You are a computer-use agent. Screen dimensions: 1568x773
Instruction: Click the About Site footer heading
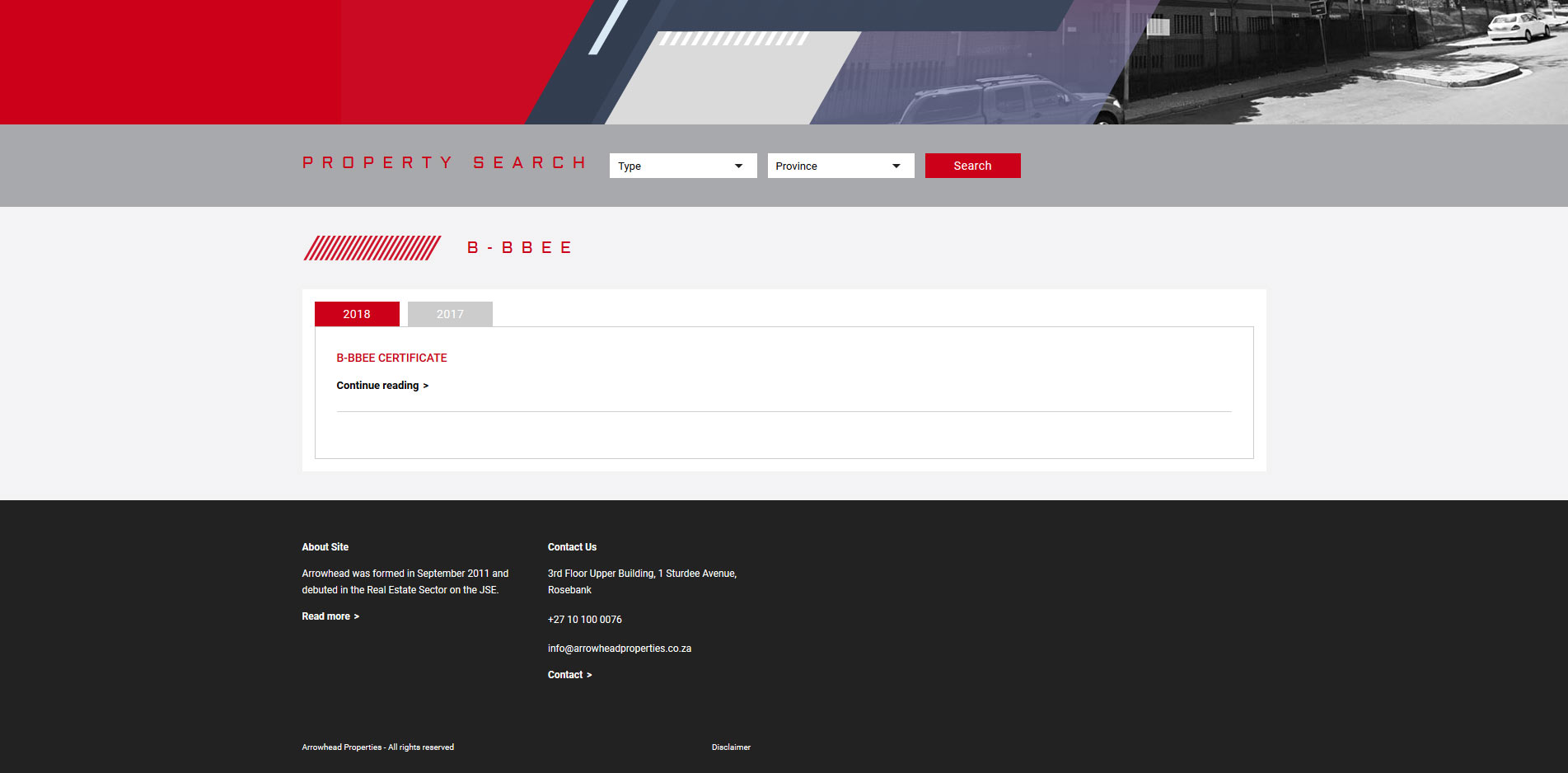click(325, 547)
